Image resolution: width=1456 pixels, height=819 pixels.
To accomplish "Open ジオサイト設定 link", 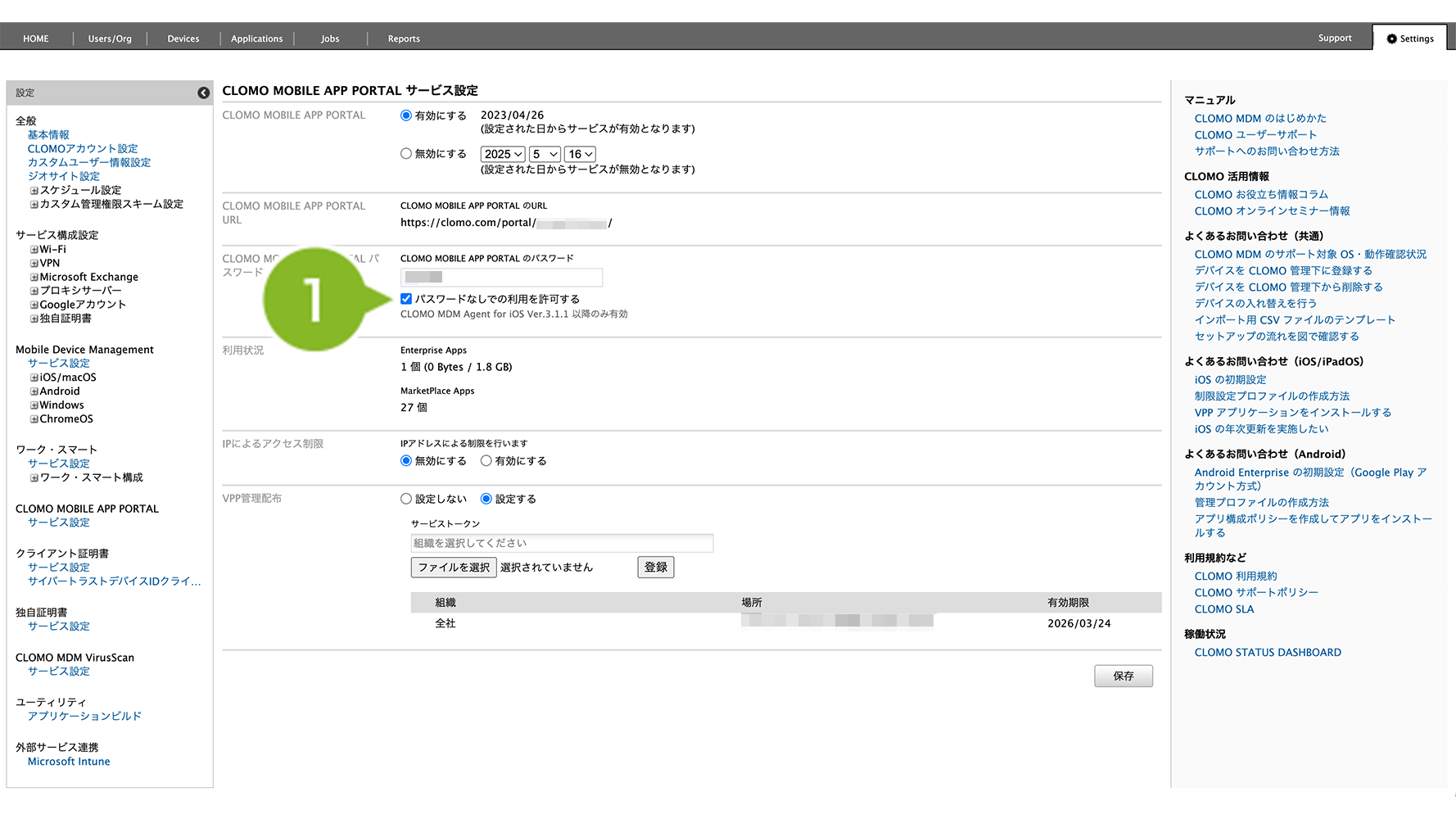I will pyautogui.click(x=64, y=177).
